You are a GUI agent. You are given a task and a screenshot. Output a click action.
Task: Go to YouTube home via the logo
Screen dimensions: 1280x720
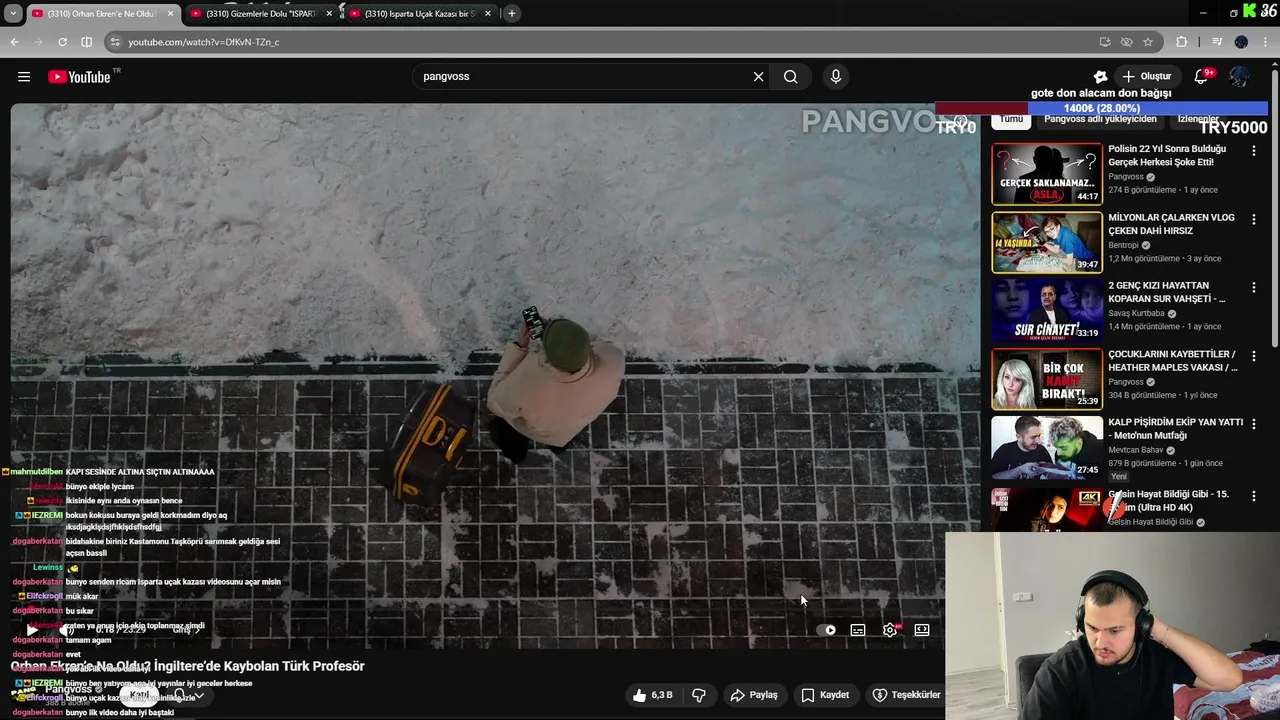pos(79,77)
